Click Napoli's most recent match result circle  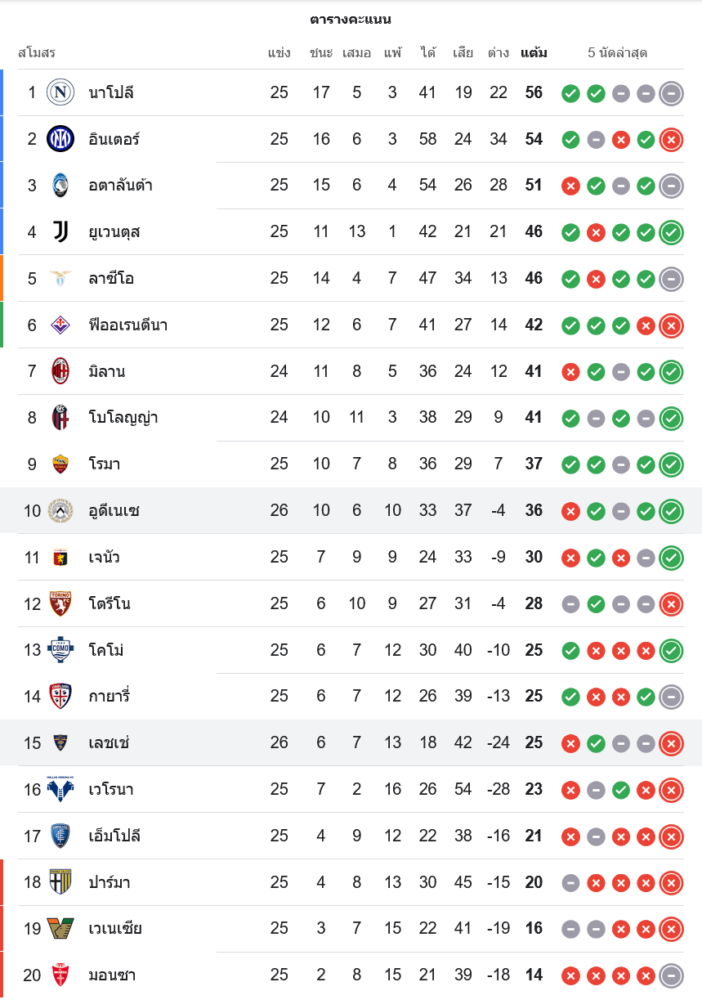(672, 93)
